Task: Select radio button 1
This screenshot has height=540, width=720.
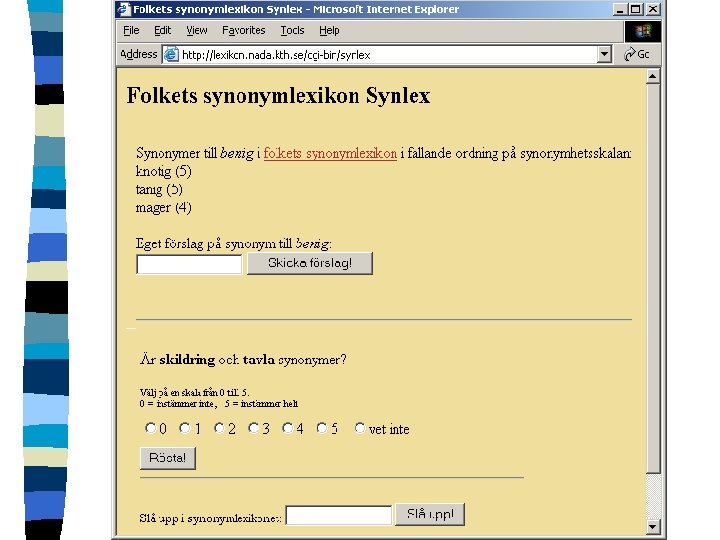Action: (185, 428)
